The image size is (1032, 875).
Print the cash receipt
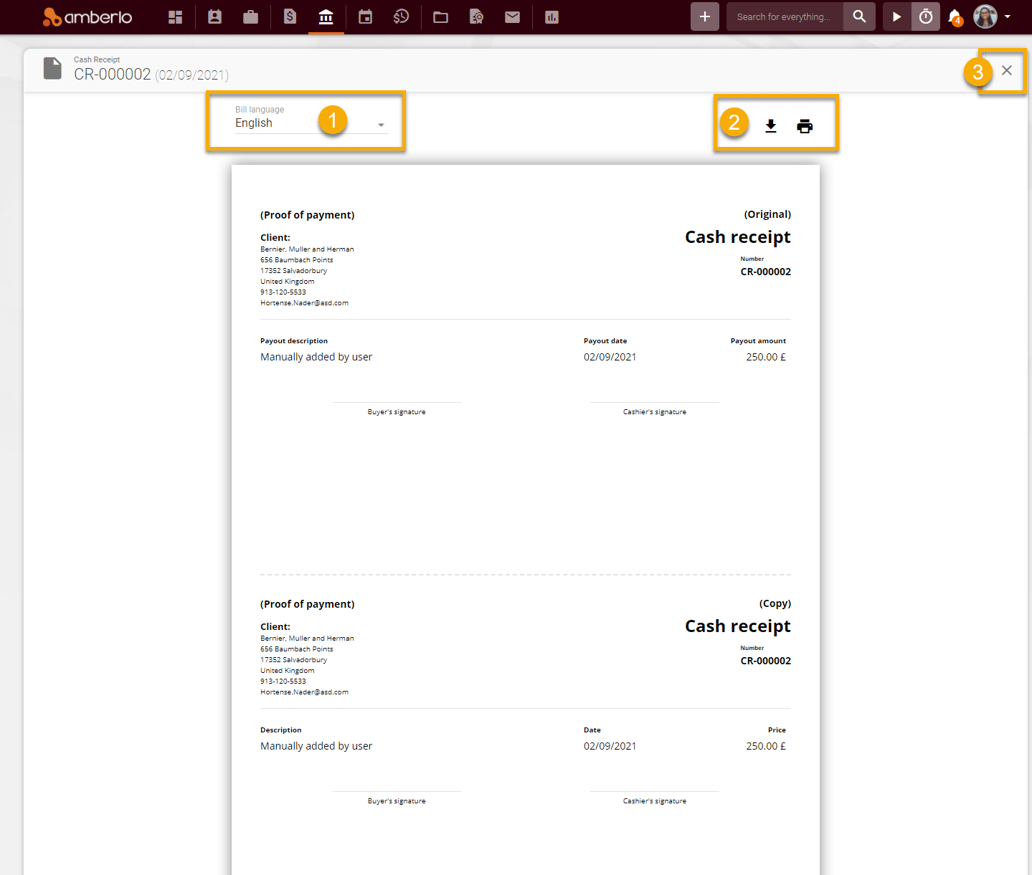coord(805,126)
